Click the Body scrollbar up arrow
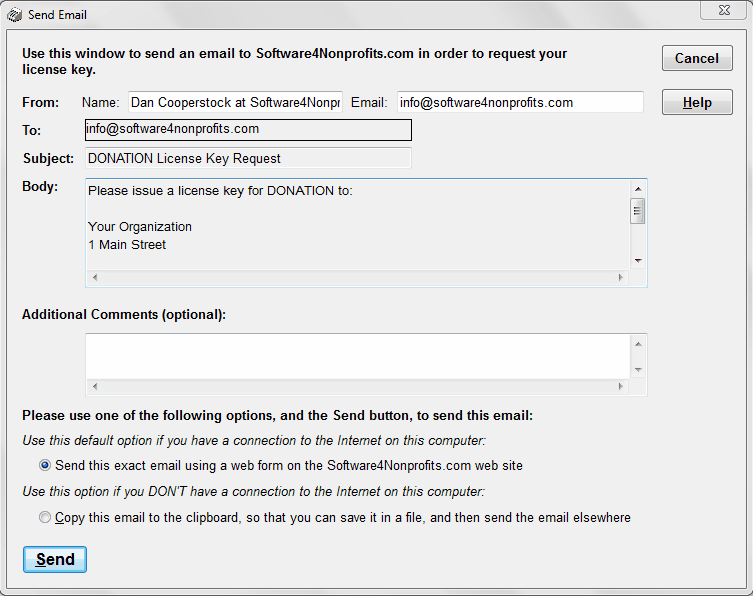 pyautogui.click(x=638, y=189)
